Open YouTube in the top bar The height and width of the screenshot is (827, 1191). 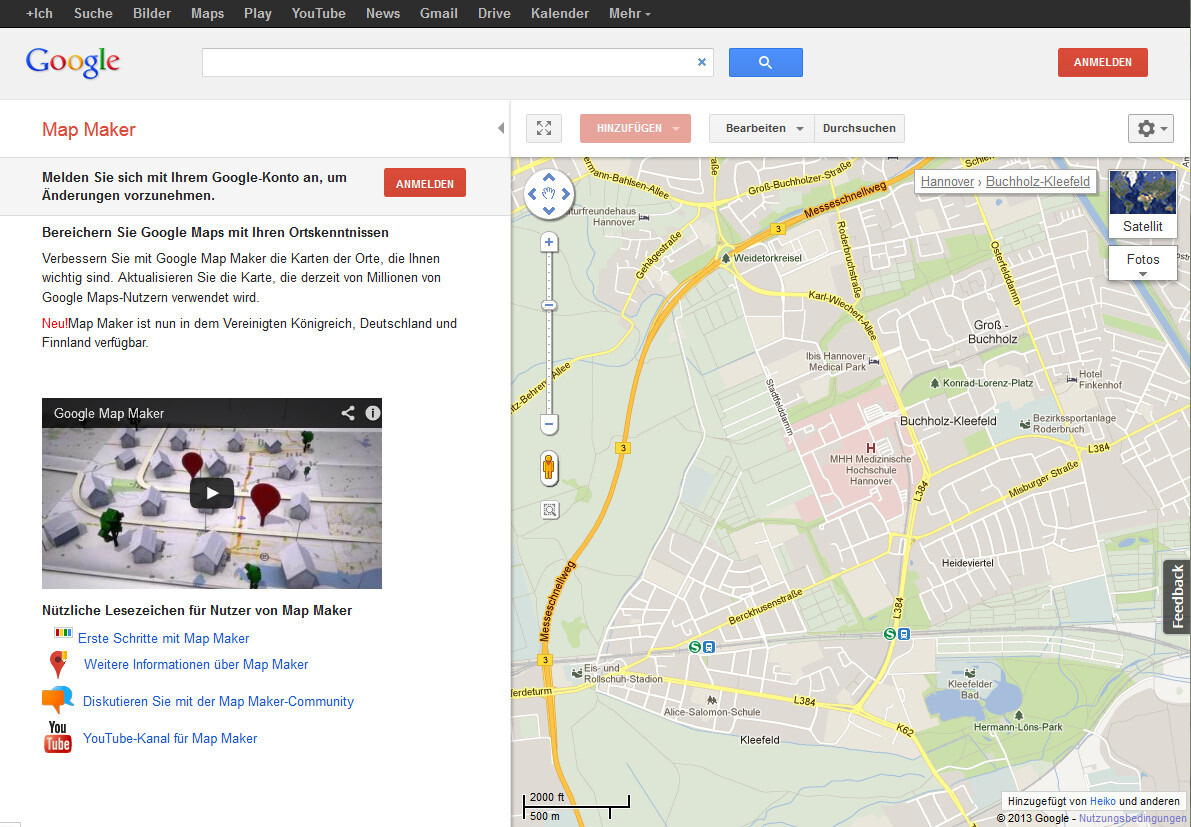[318, 14]
